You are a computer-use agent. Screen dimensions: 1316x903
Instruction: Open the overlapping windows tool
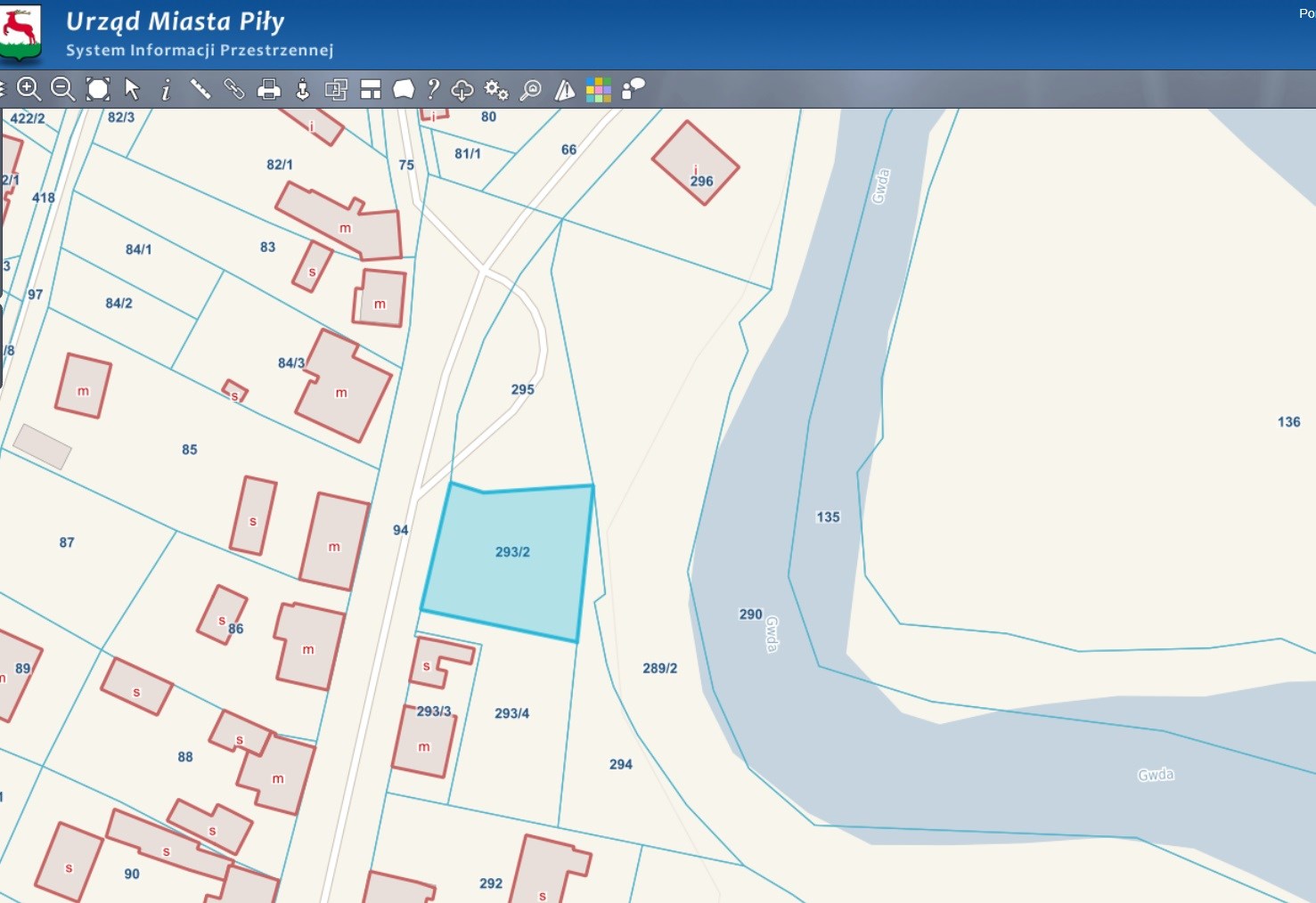click(336, 89)
